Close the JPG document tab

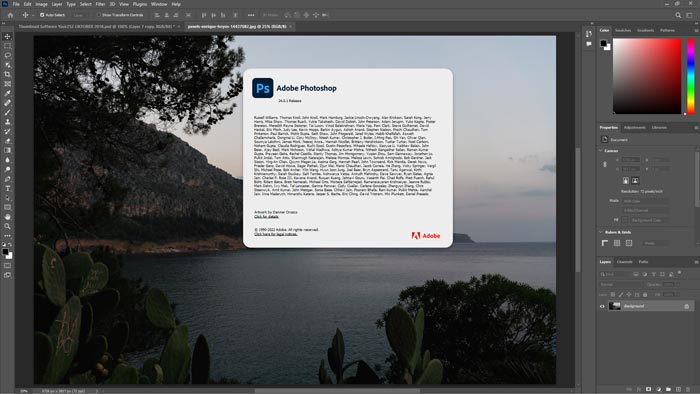click(290, 27)
